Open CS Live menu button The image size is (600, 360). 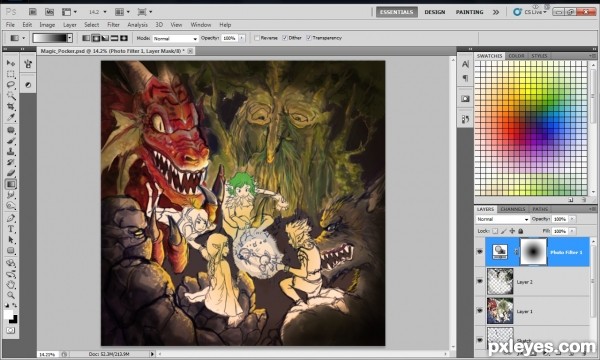point(530,12)
